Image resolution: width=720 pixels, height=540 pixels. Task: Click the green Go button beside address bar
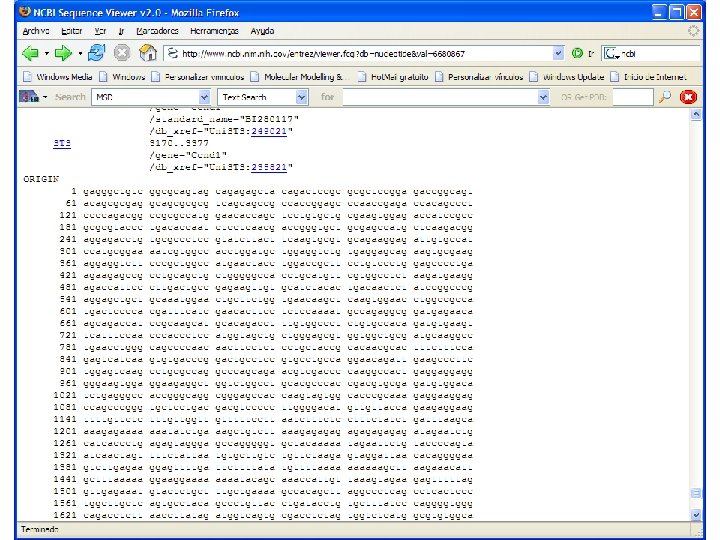[x=577, y=53]
